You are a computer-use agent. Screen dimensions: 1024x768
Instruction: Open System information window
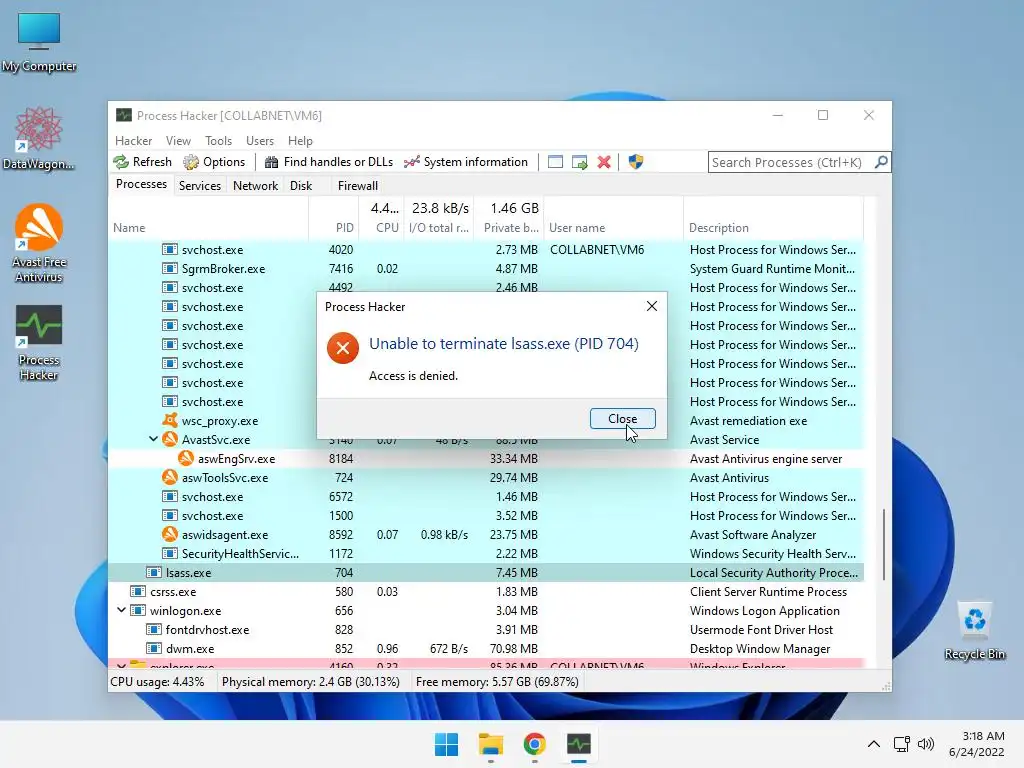[x=466, y=162]
